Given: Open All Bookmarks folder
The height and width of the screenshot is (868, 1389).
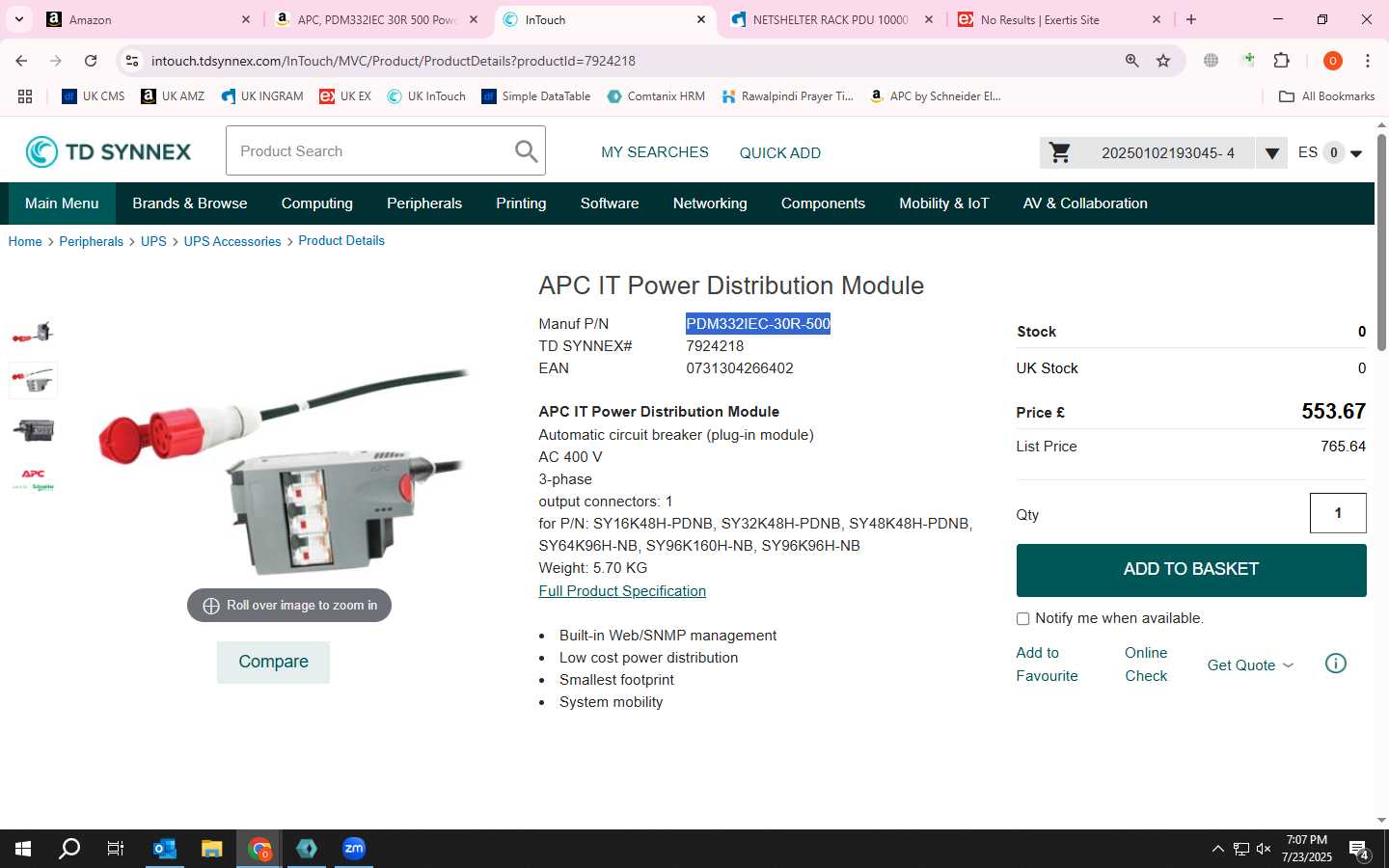Looking at the screenshot, I should tap(1326, 96).
